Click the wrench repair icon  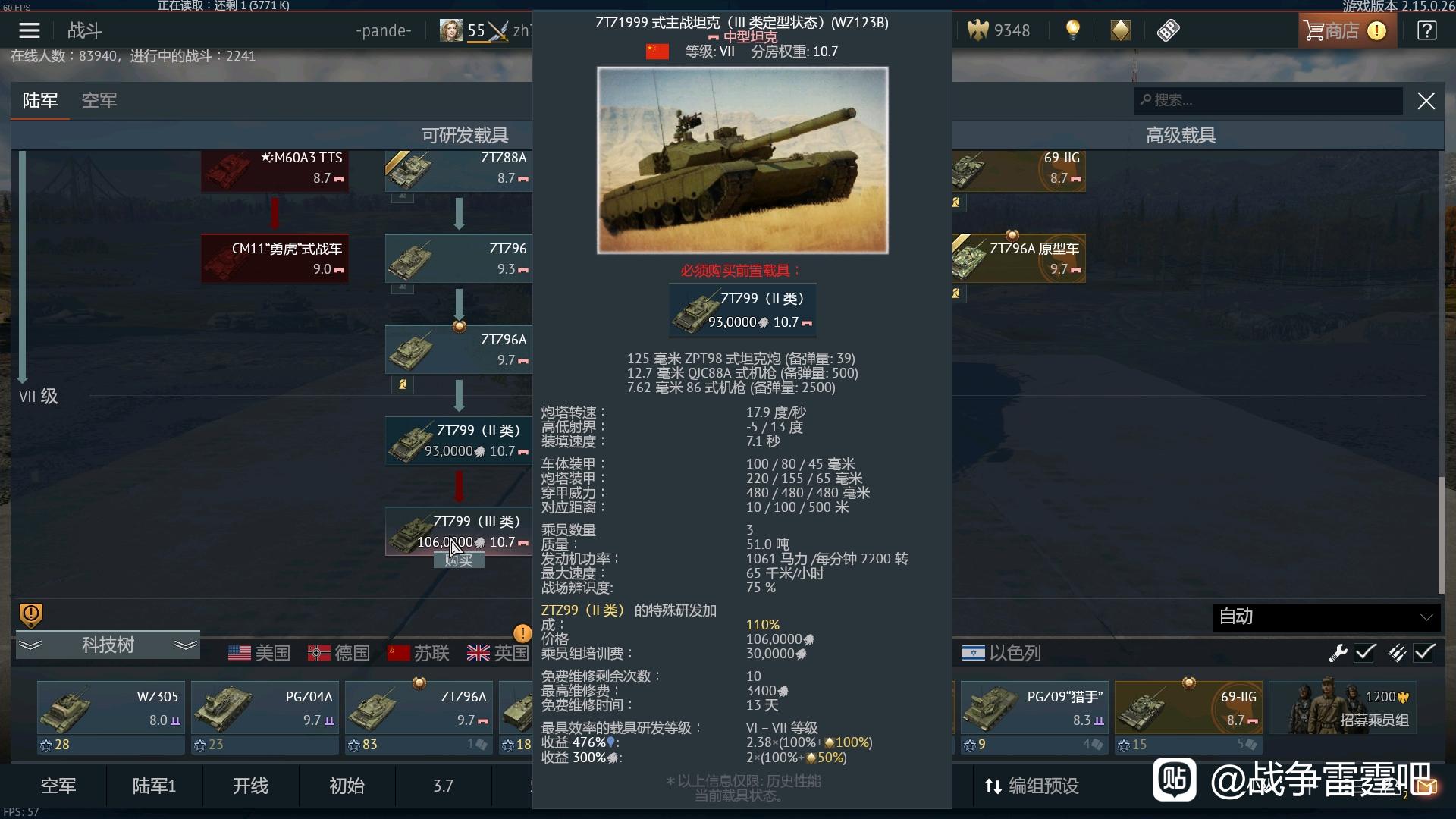[x=1338, y=652]
